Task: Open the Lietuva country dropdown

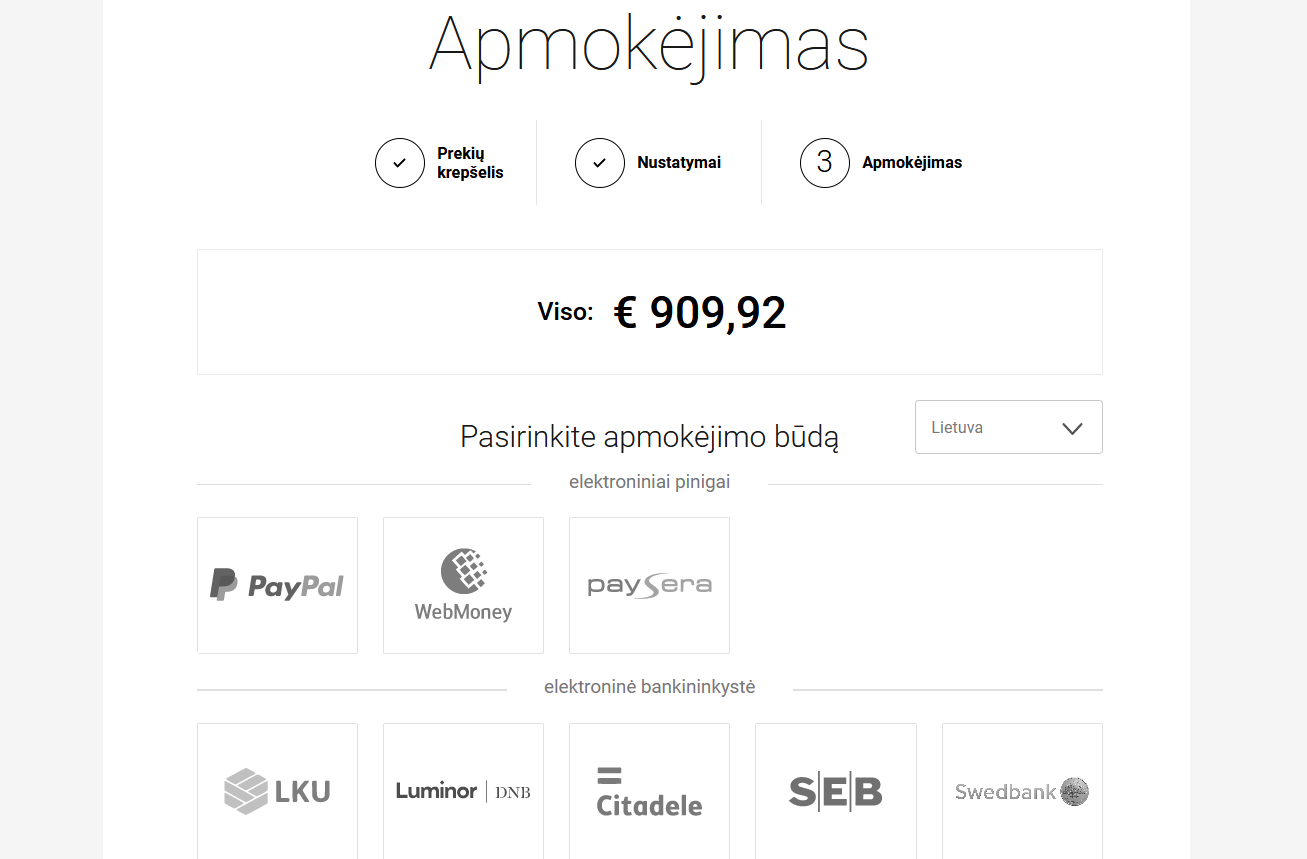Action: (x=1008, y=427)
